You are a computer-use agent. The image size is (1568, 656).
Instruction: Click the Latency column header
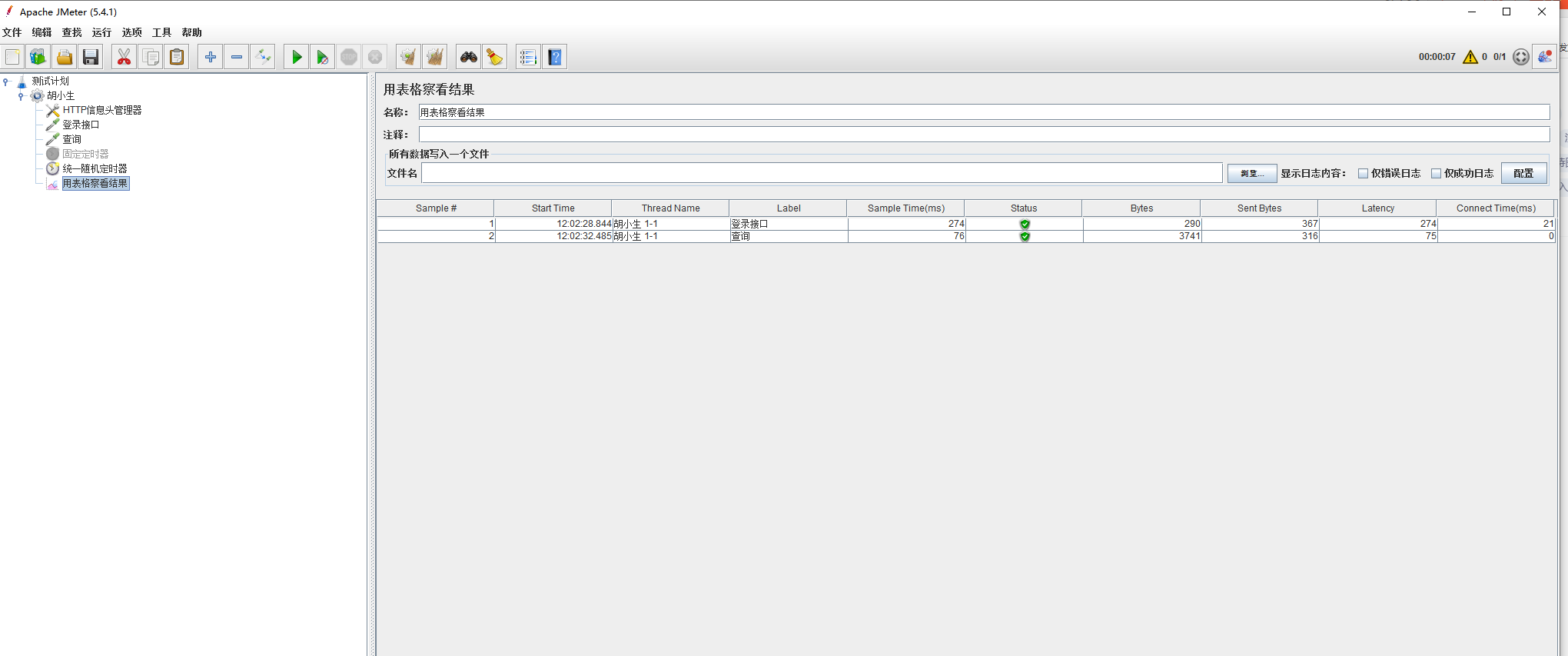coord(1377,208)
